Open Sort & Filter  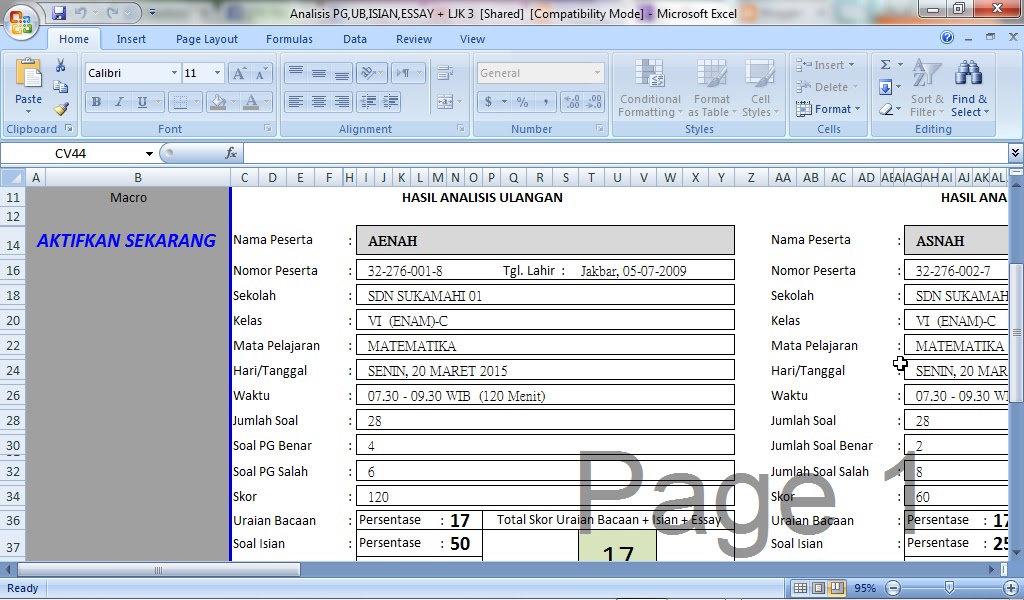pos(927,88)
